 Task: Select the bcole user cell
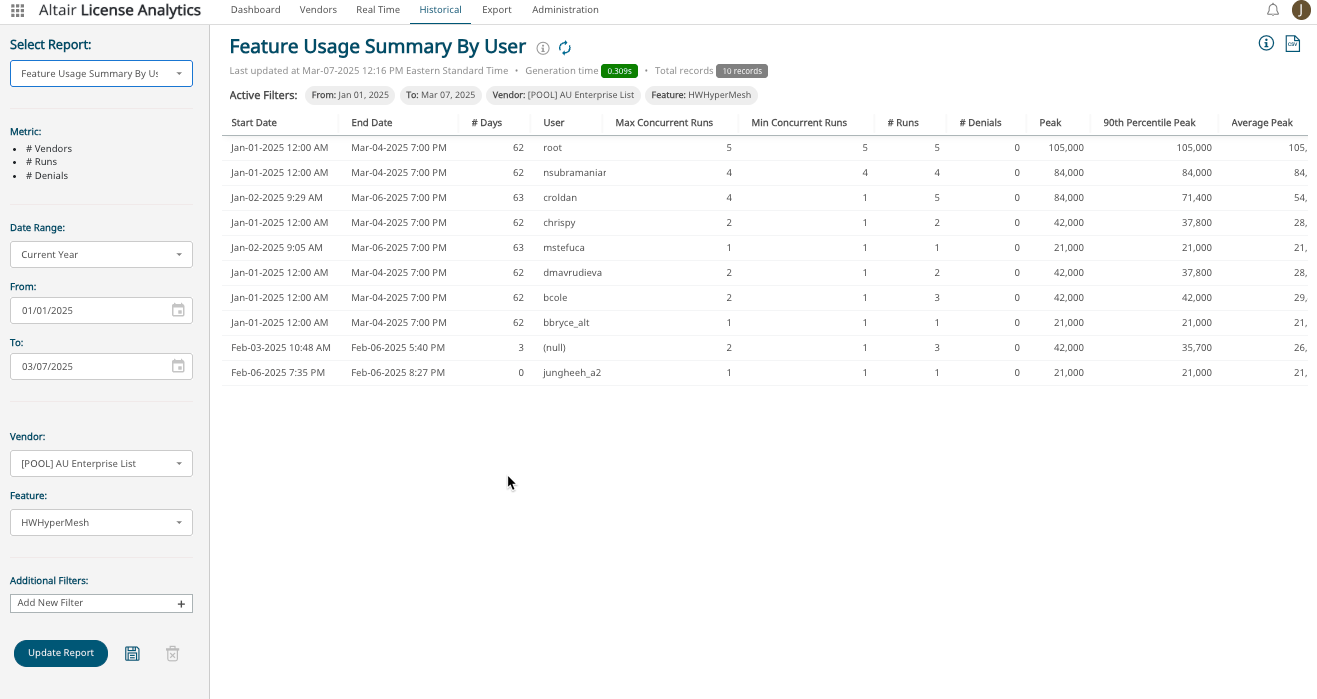coord(555,298)
